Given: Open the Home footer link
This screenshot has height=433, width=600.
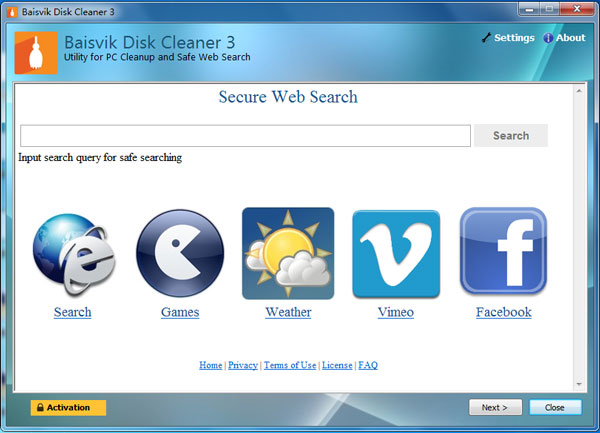Looking at the screenshot, I should pos(211,365).
